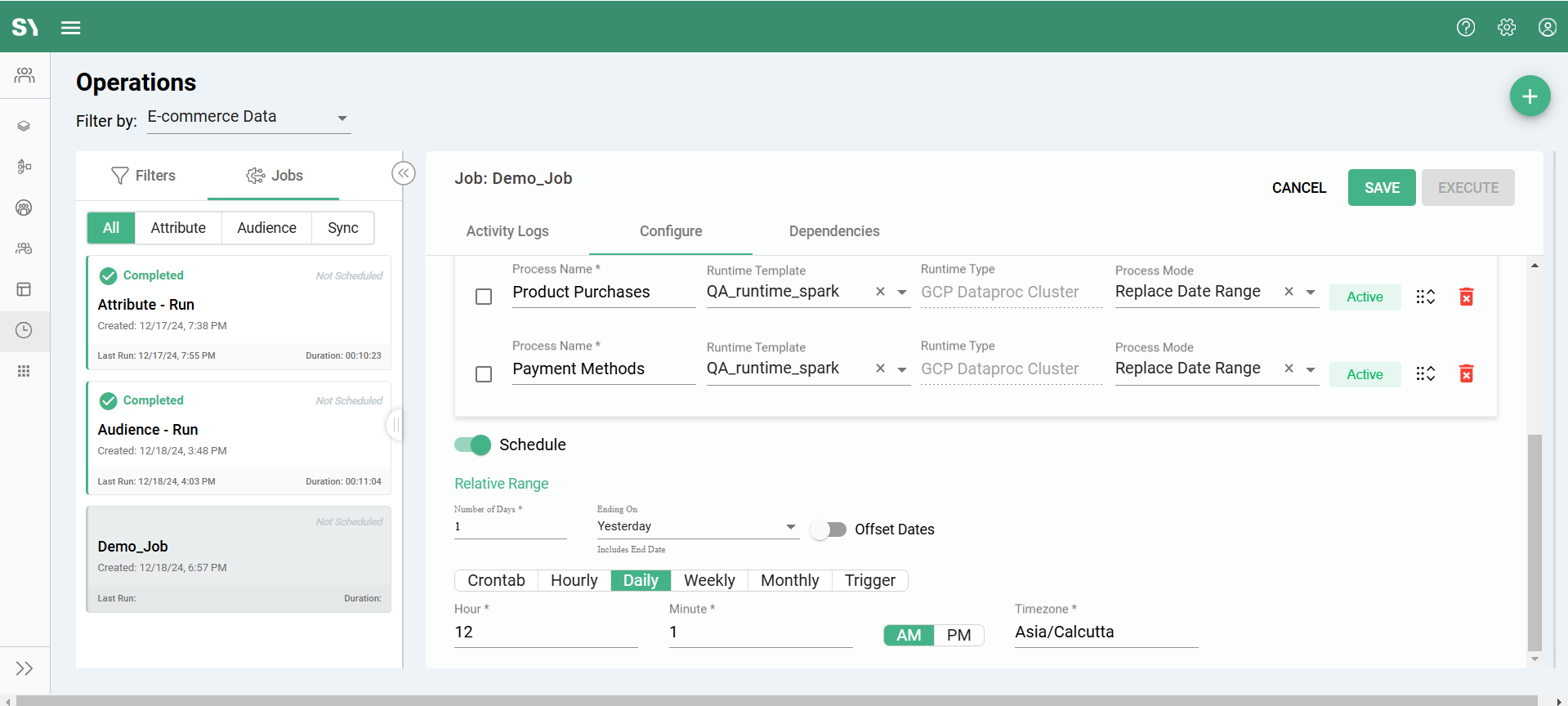Viewport: 1568px width, 706px height.
Task: Collapse the jobs list side panel
Action: 404,173
